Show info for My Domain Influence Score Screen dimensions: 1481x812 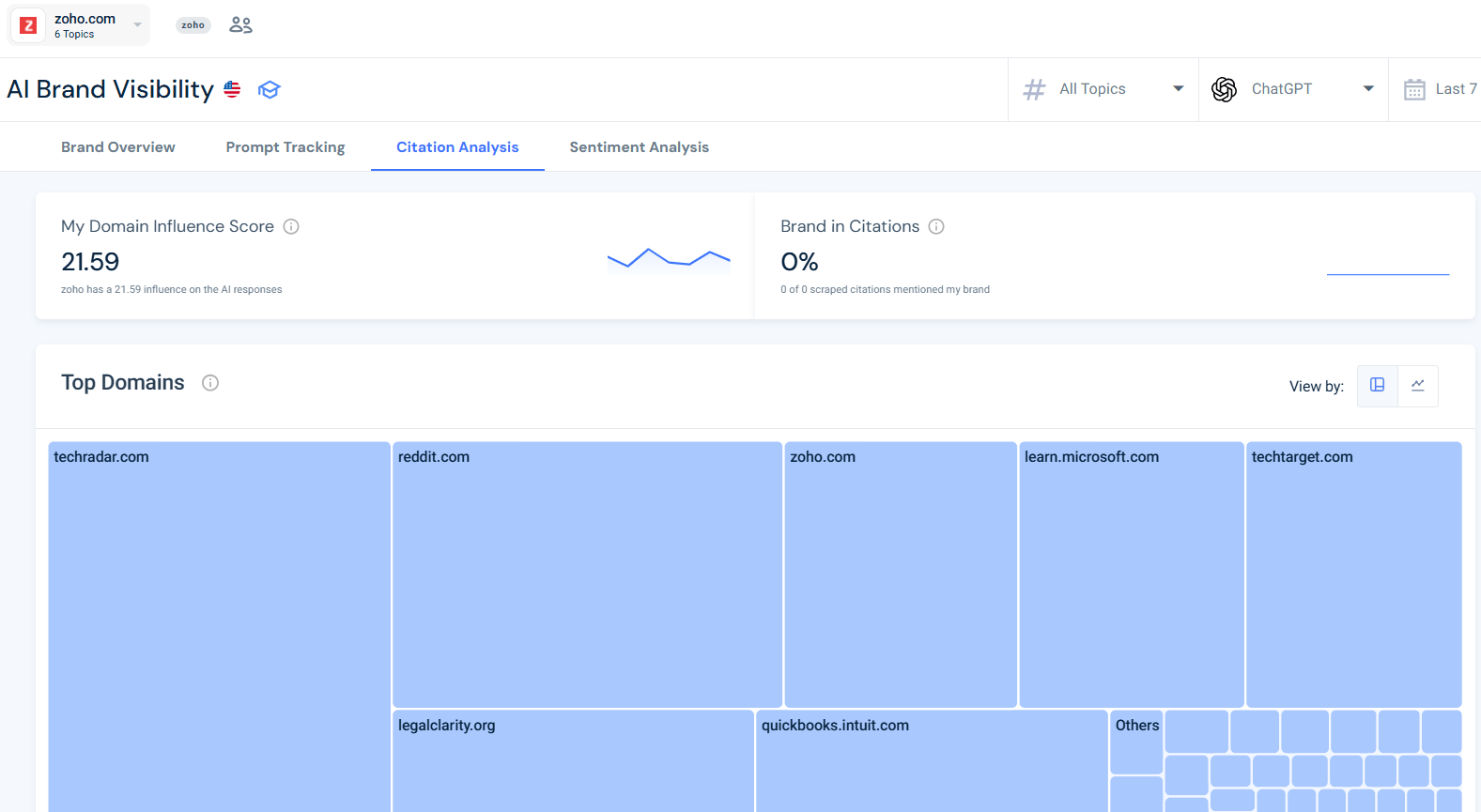click(x=291, y=226)
